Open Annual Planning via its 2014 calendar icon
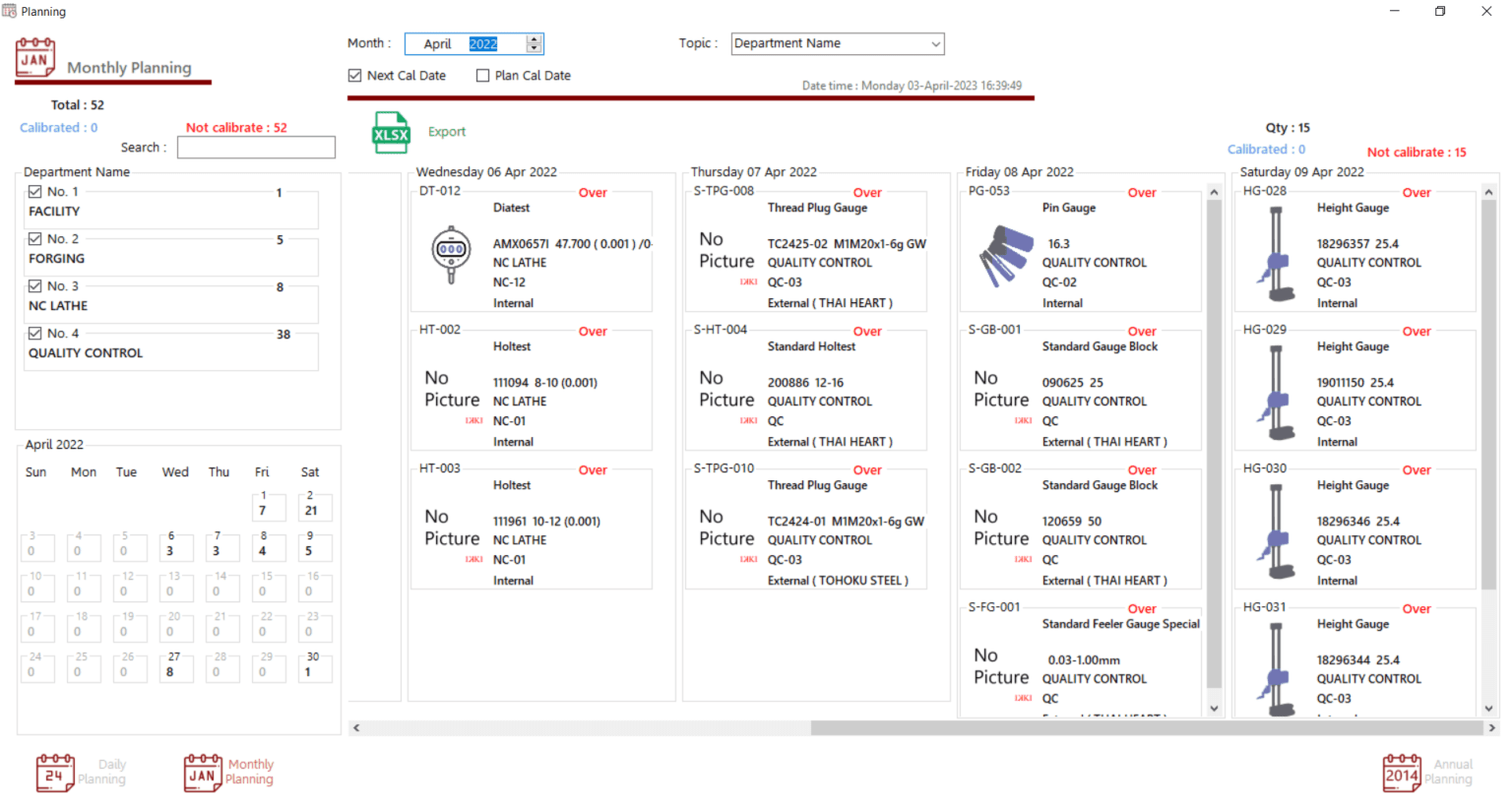The width and height of the screenshot is (1512, 811). 1402,774
